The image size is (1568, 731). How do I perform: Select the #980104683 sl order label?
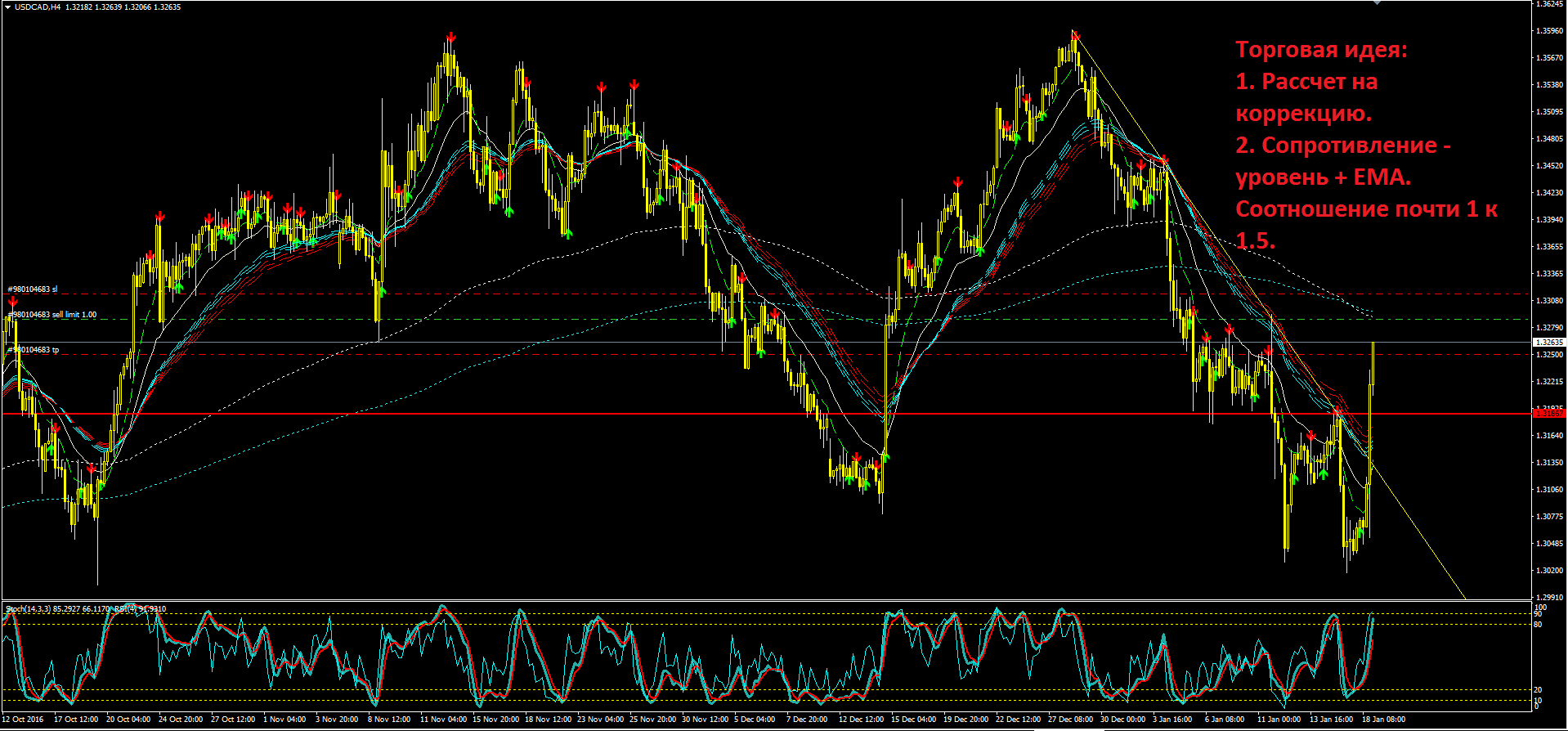coord(33,289)
